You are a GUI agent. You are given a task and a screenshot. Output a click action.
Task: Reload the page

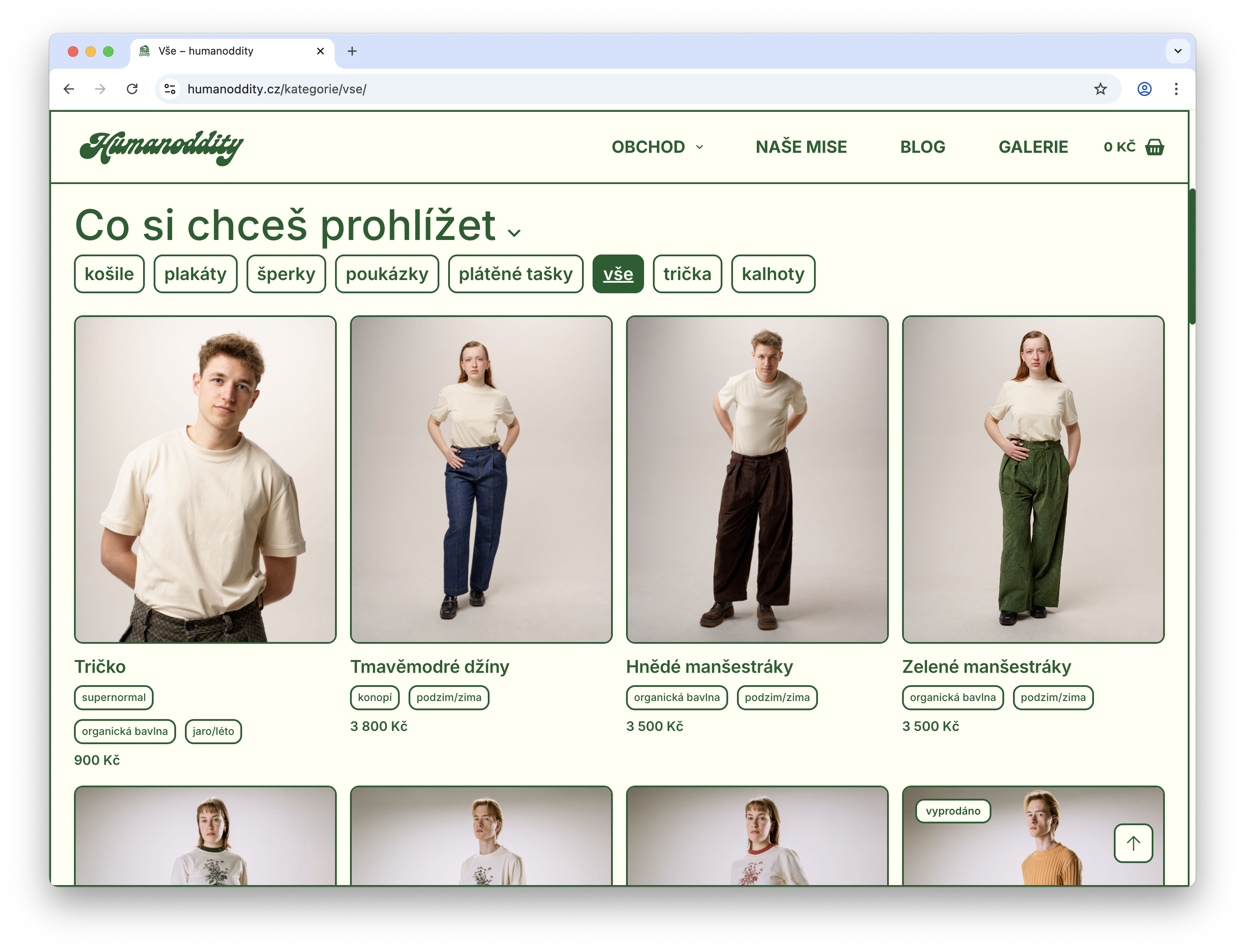click(132, 89)
